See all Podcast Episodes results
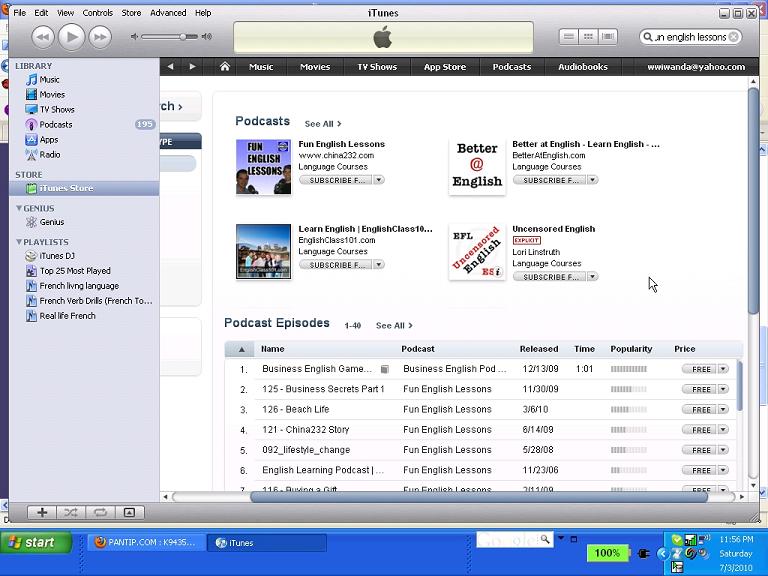The height and width of the screenshot is (576, 768). point(394,326)
